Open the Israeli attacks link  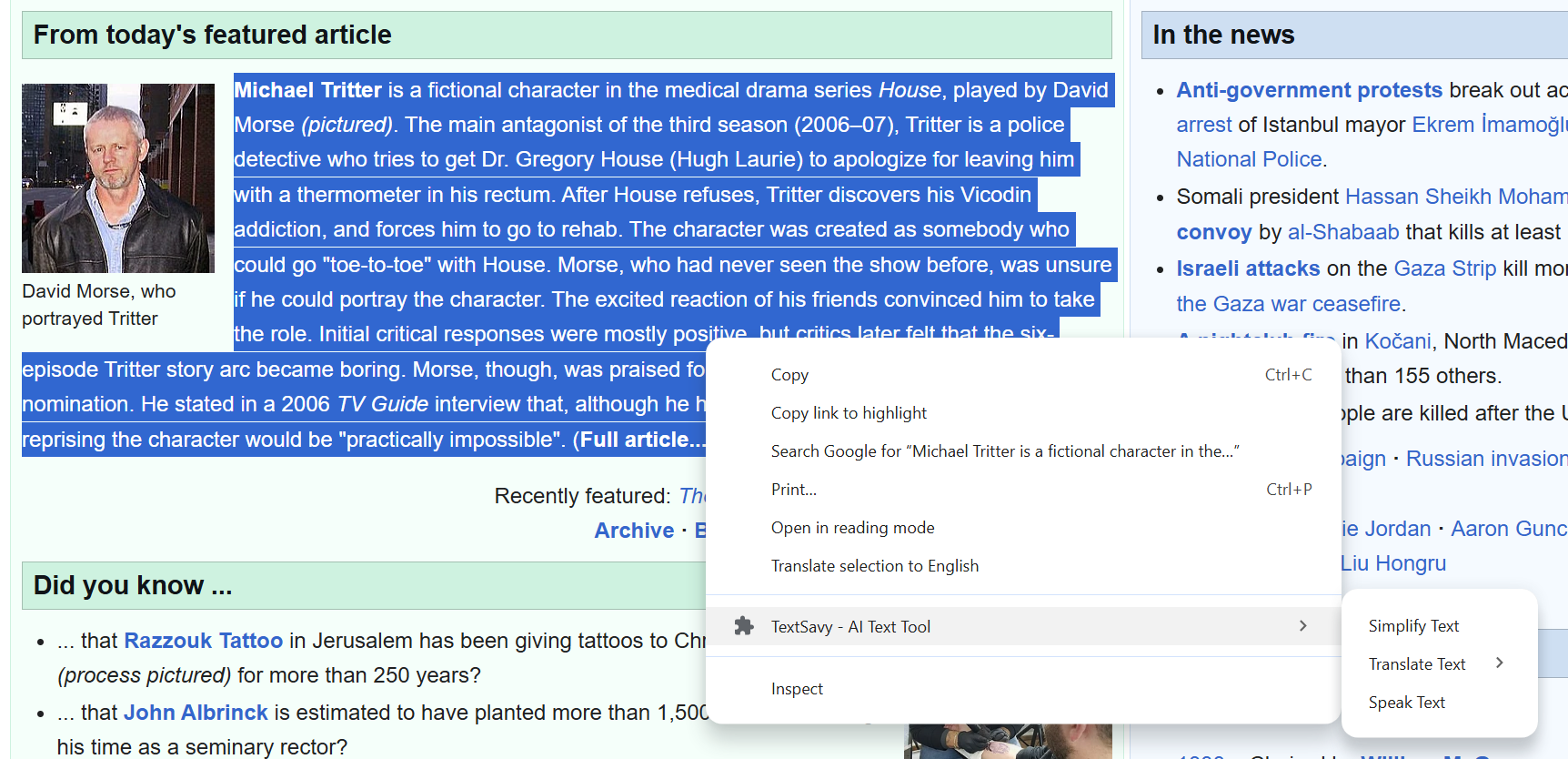pyautogui.click(x=1248, y=268)
